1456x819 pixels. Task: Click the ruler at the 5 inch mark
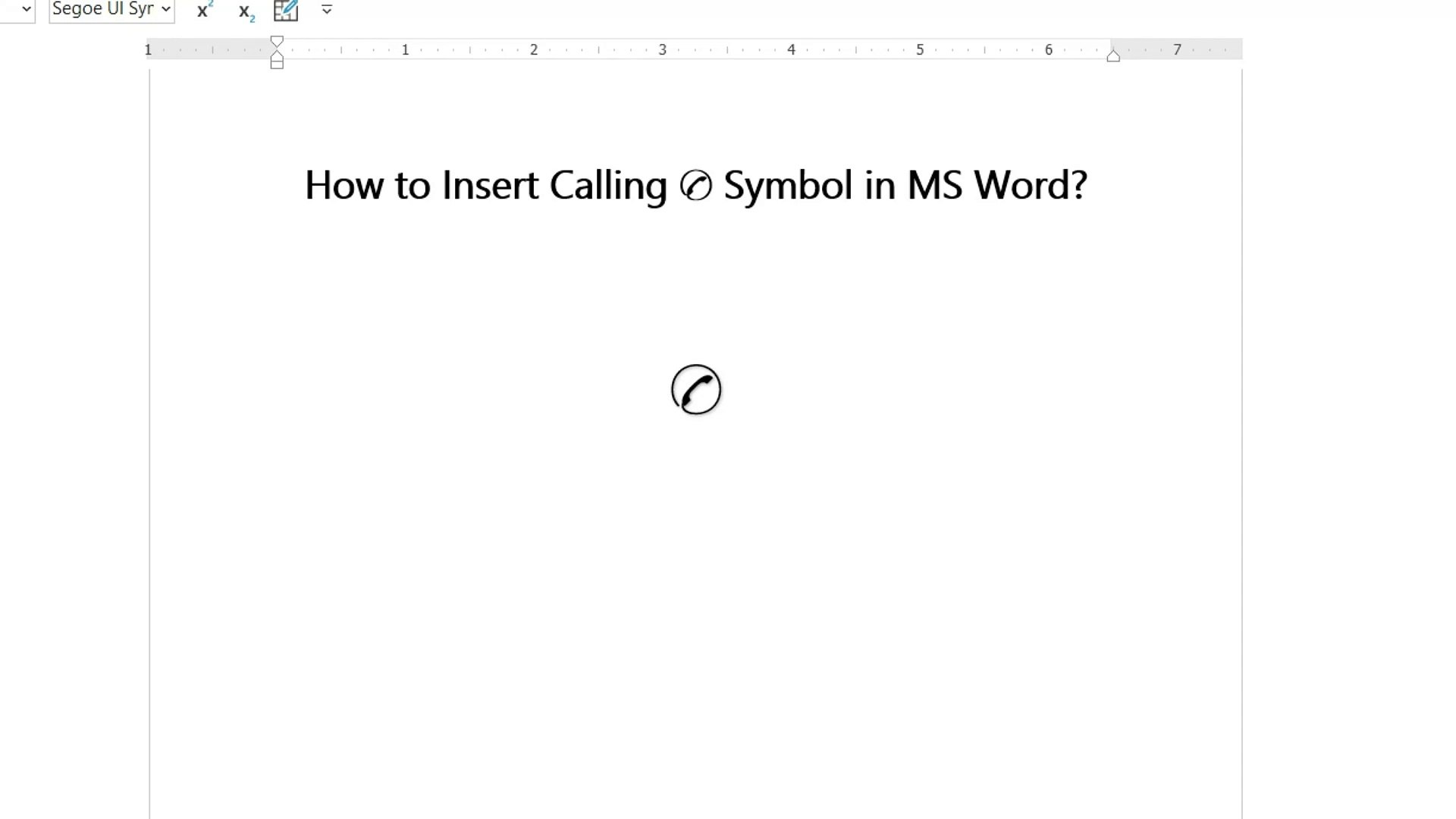pos(920,49)
